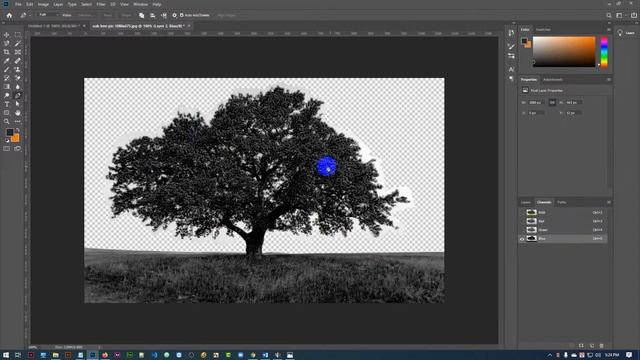640x360 pixels.
Task: Open the Color panel flyout menu
Action: pyautogui.click(x=609, y=29)
